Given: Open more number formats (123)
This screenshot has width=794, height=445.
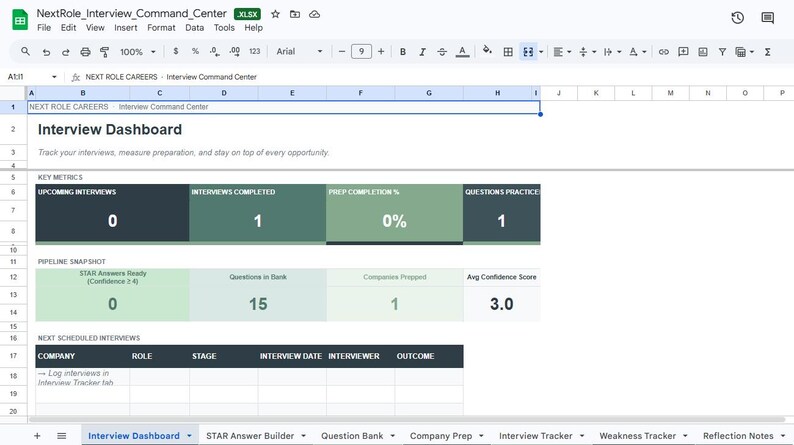Looking at the screenshot, I should point(255,51).
